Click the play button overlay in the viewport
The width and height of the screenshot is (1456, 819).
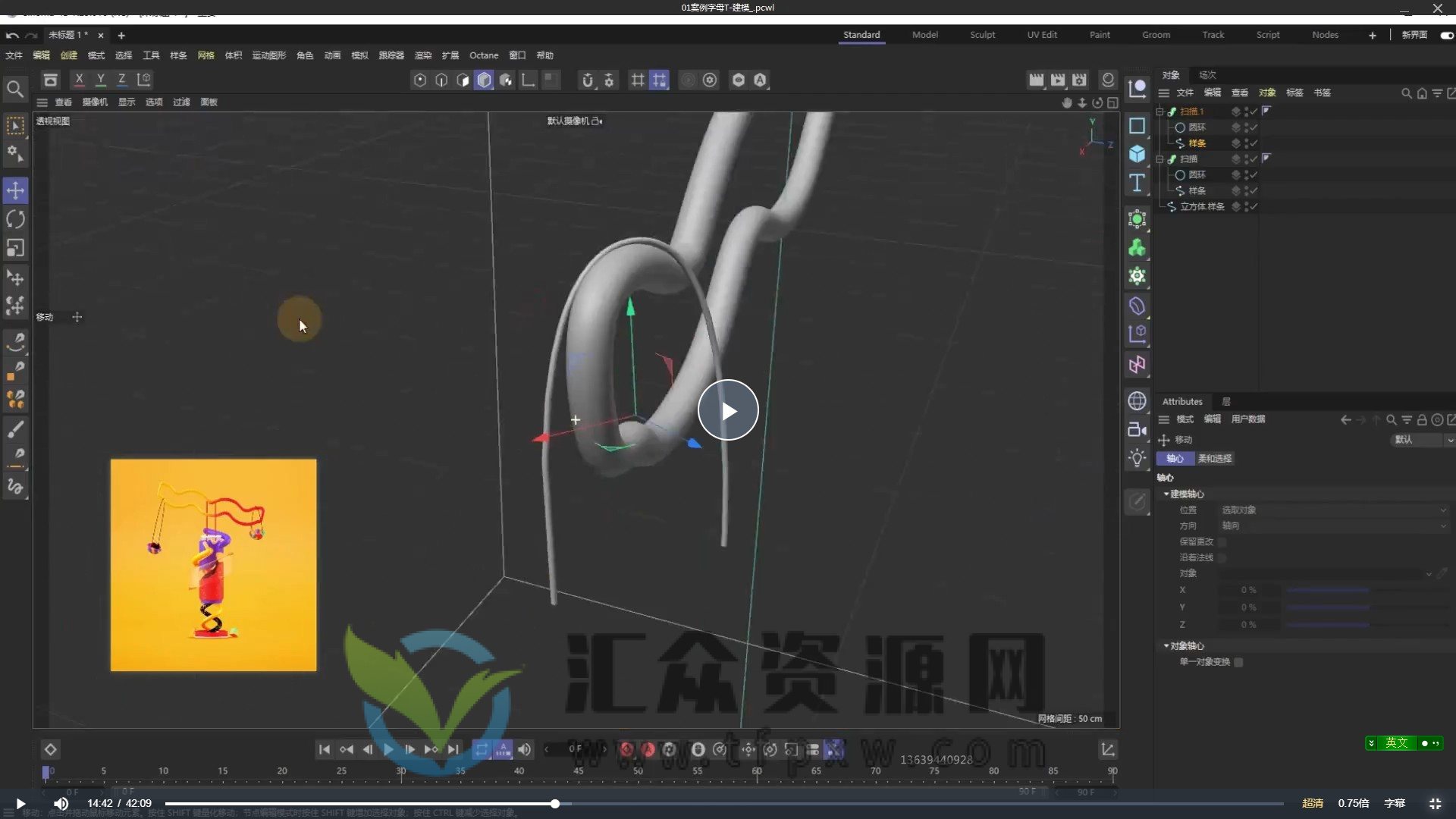[728, 409]
